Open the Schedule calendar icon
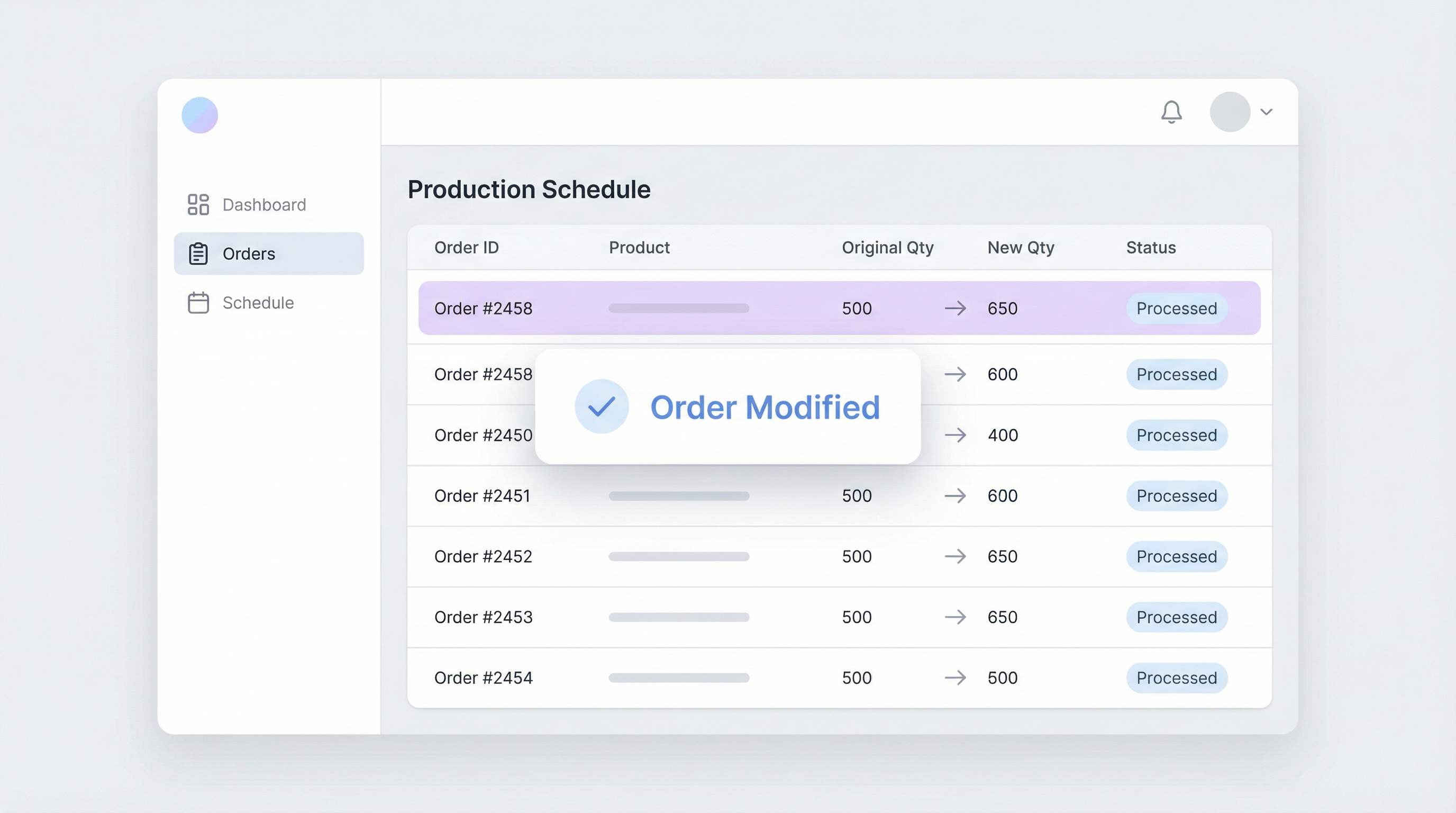This screenshot has width=1456, height=813. (x=197, y=302)
